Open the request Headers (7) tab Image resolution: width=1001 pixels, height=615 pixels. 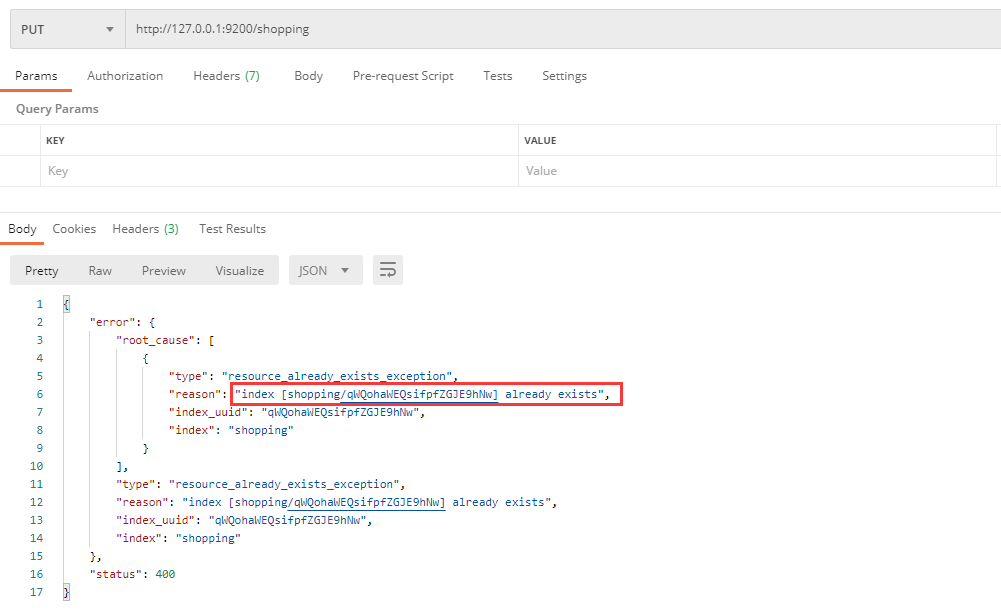click(x=227, y=76)
